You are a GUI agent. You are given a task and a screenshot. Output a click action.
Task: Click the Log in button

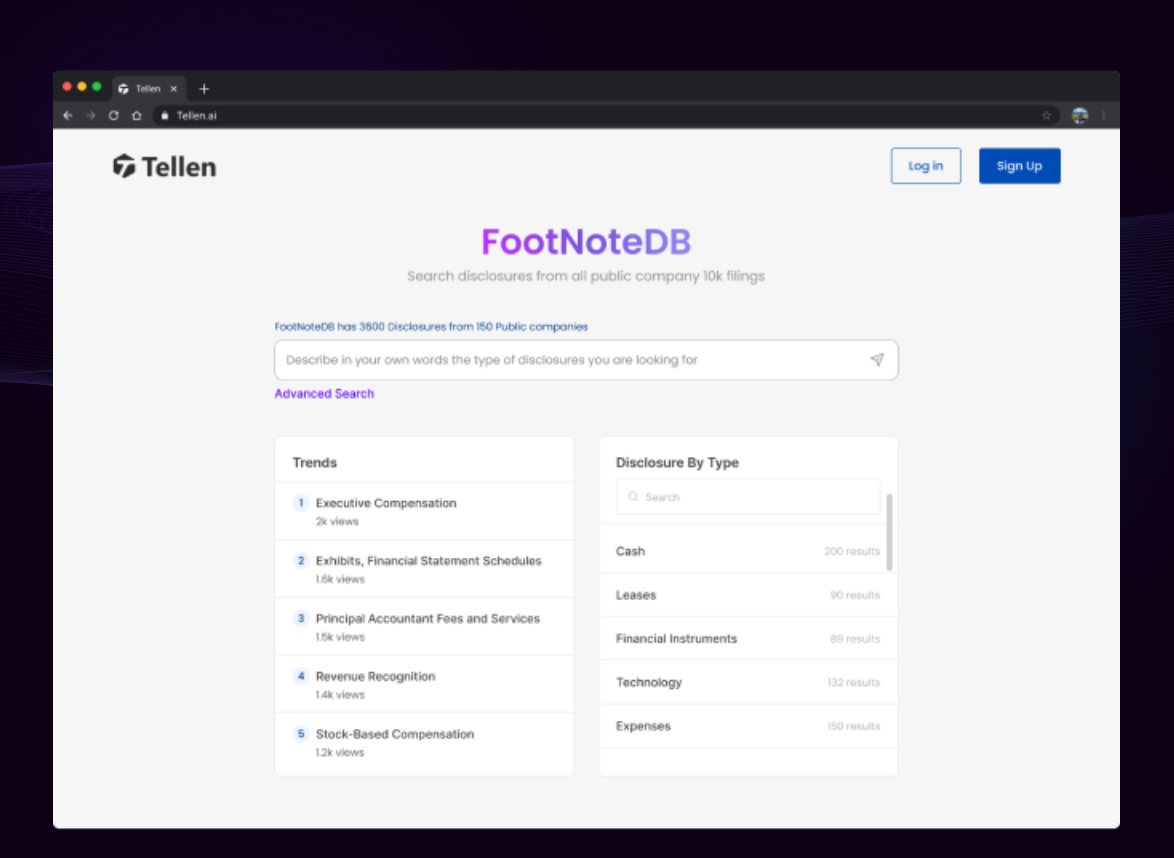point(925,165)
